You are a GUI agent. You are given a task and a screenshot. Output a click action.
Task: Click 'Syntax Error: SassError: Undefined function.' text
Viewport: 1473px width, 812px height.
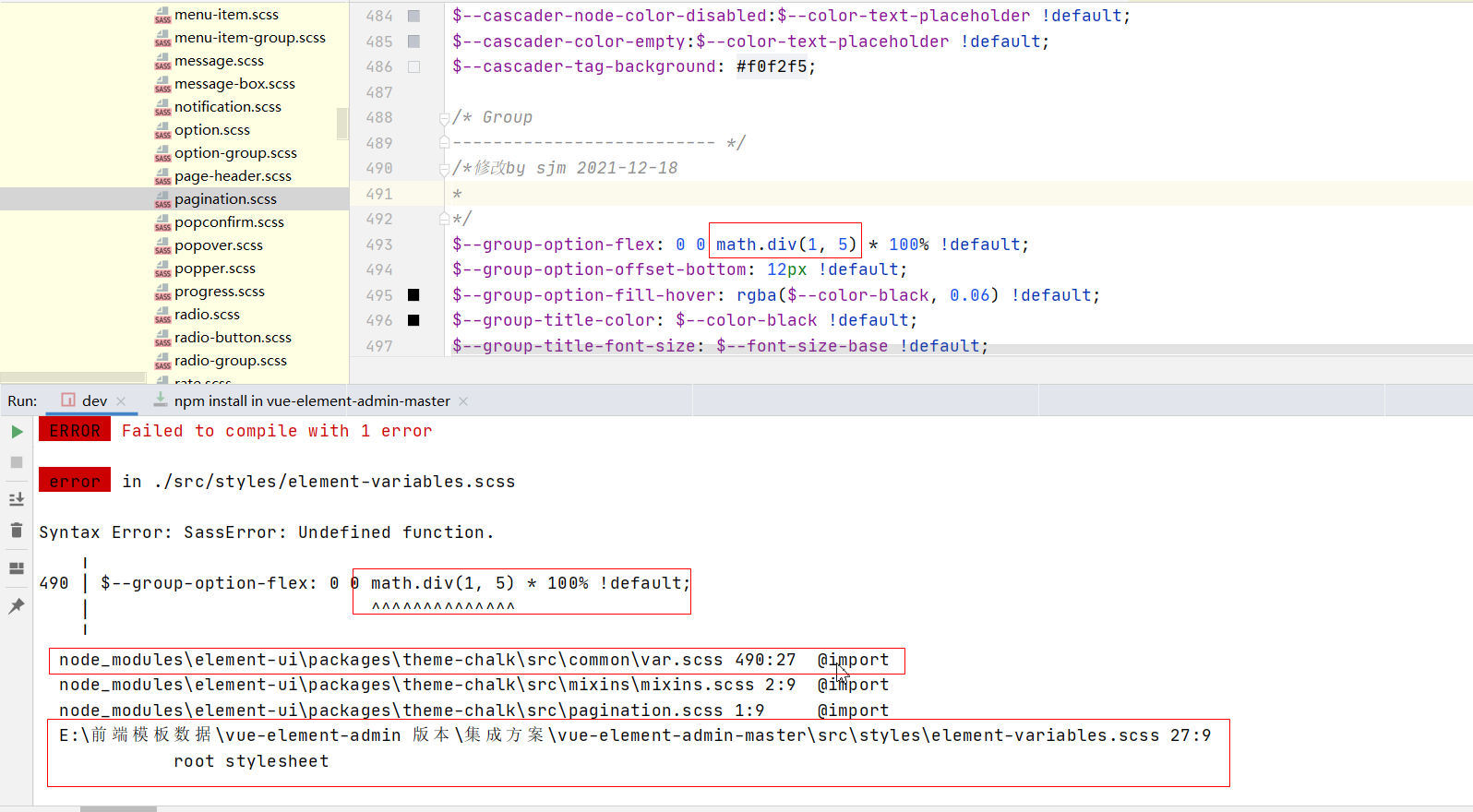pyautogui.click(x=267, y=532)
